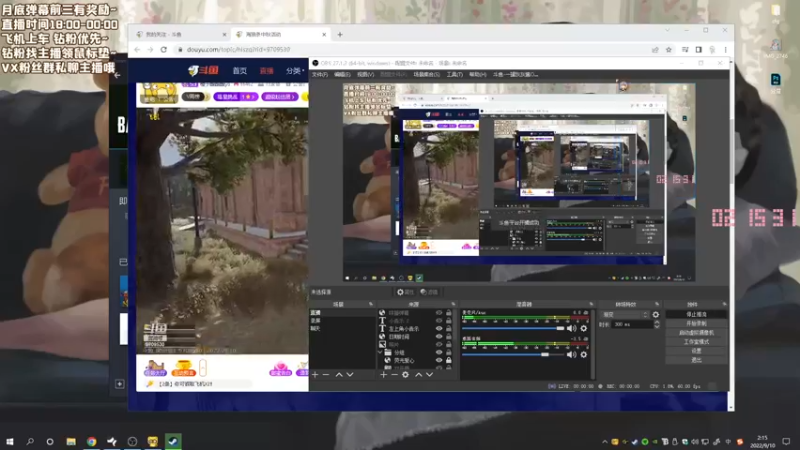Image resolution: width=800 pixels, height=450 pixels.
Task: Open the transition properties gear beside 渐变
Action: [656, 315]
